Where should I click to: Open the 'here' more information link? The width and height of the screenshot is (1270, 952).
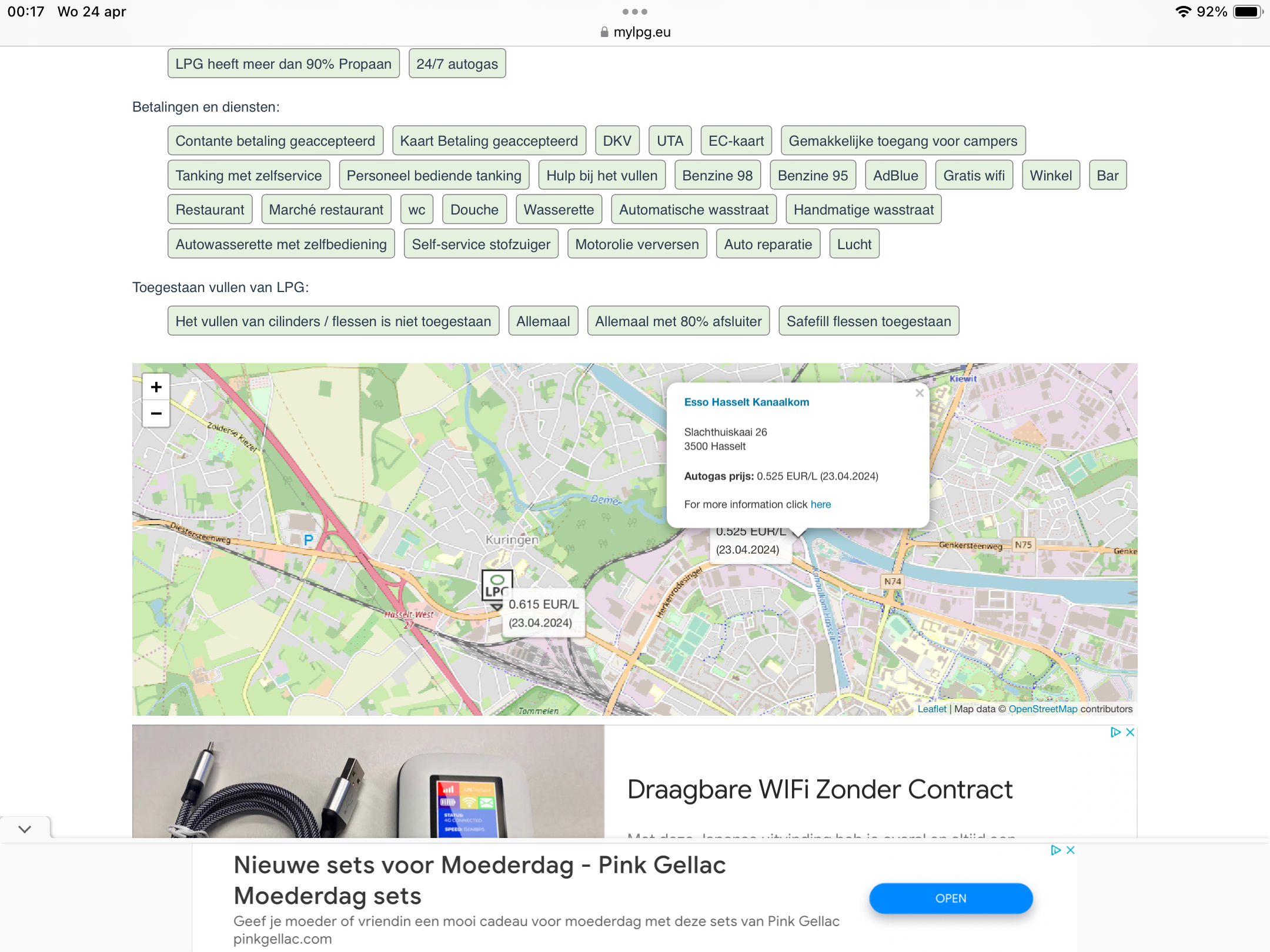point(820,504)
